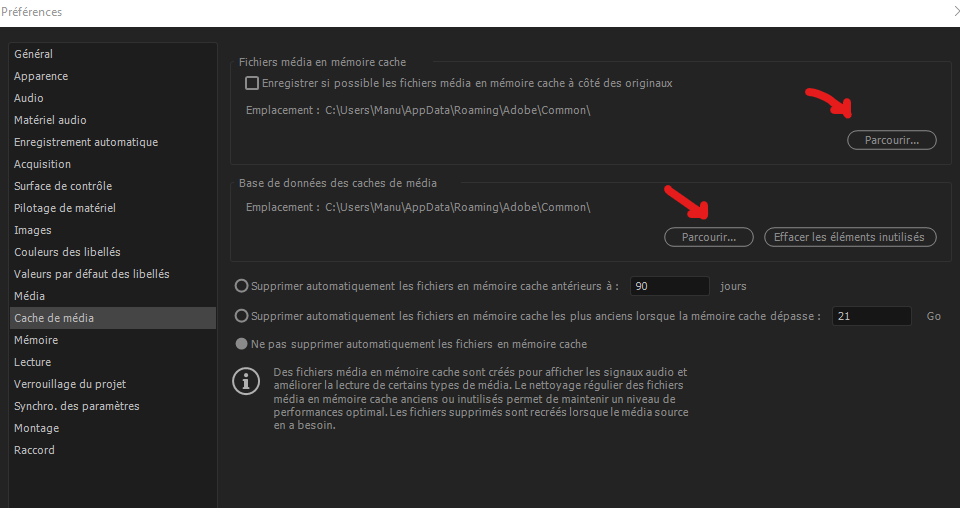Click Parcourir for media cache database location
The image size is (960, 508).
click(x=708, y=237)
